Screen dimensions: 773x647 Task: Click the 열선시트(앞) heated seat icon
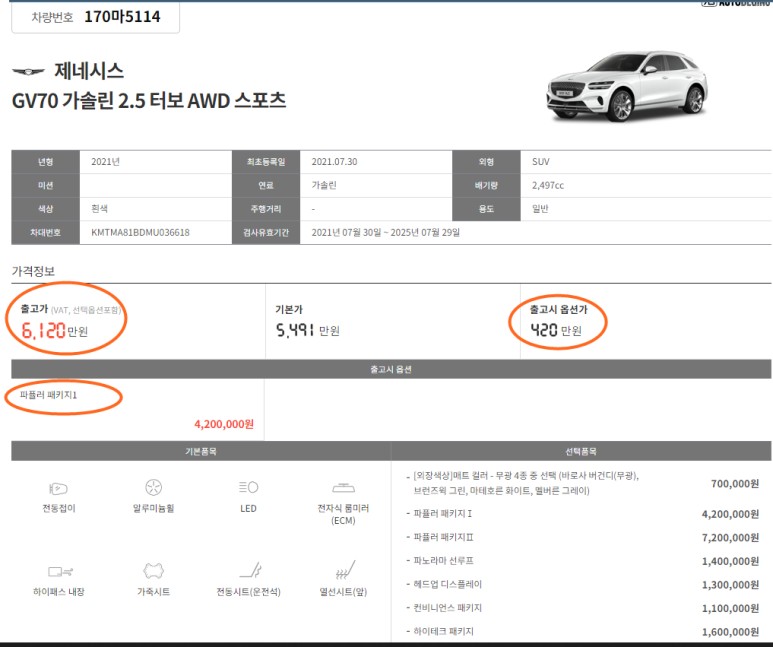[x=345, y=570]
